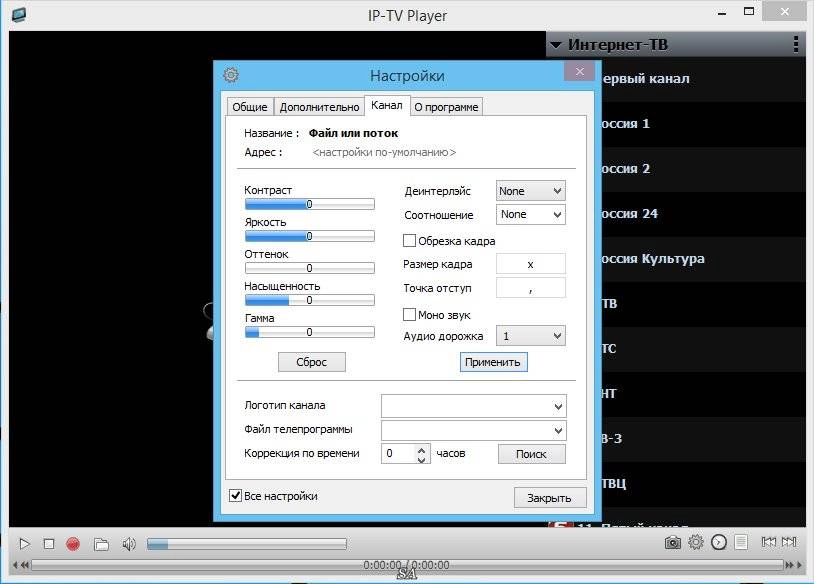This screenshot has height=584, width=814.
Task: Click the Интернет-ТВ list header
Action: 675,44
